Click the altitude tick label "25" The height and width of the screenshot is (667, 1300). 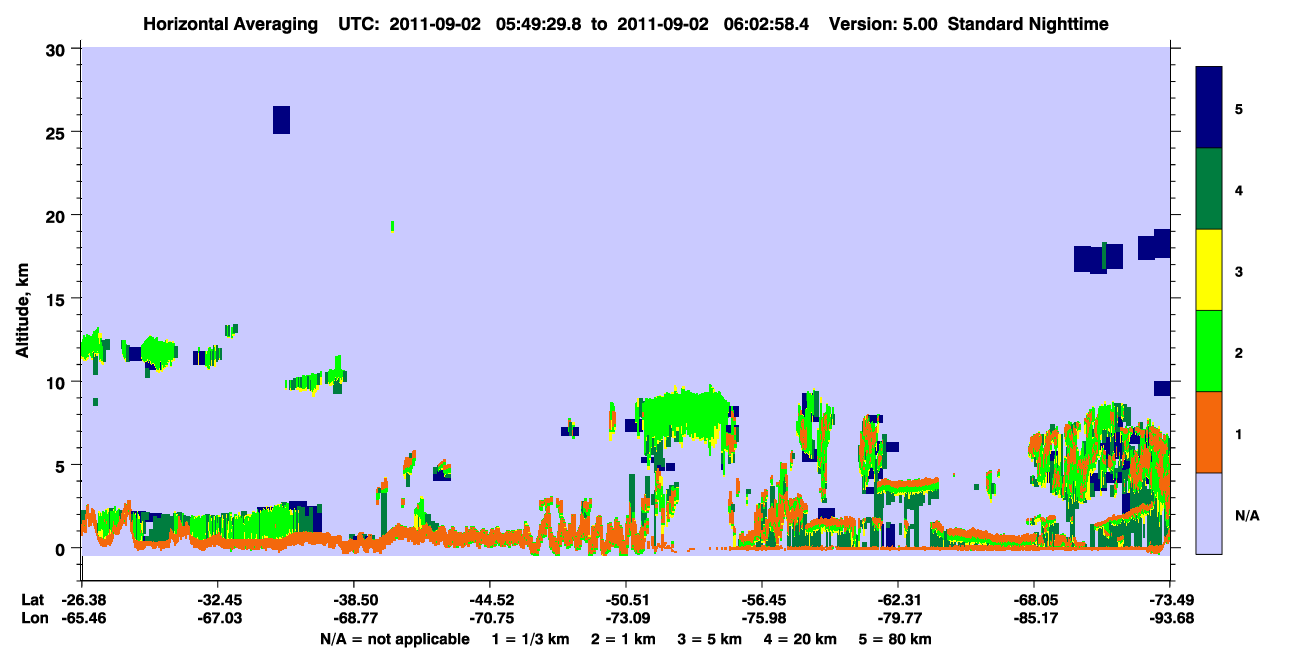(x=58, y=132)
